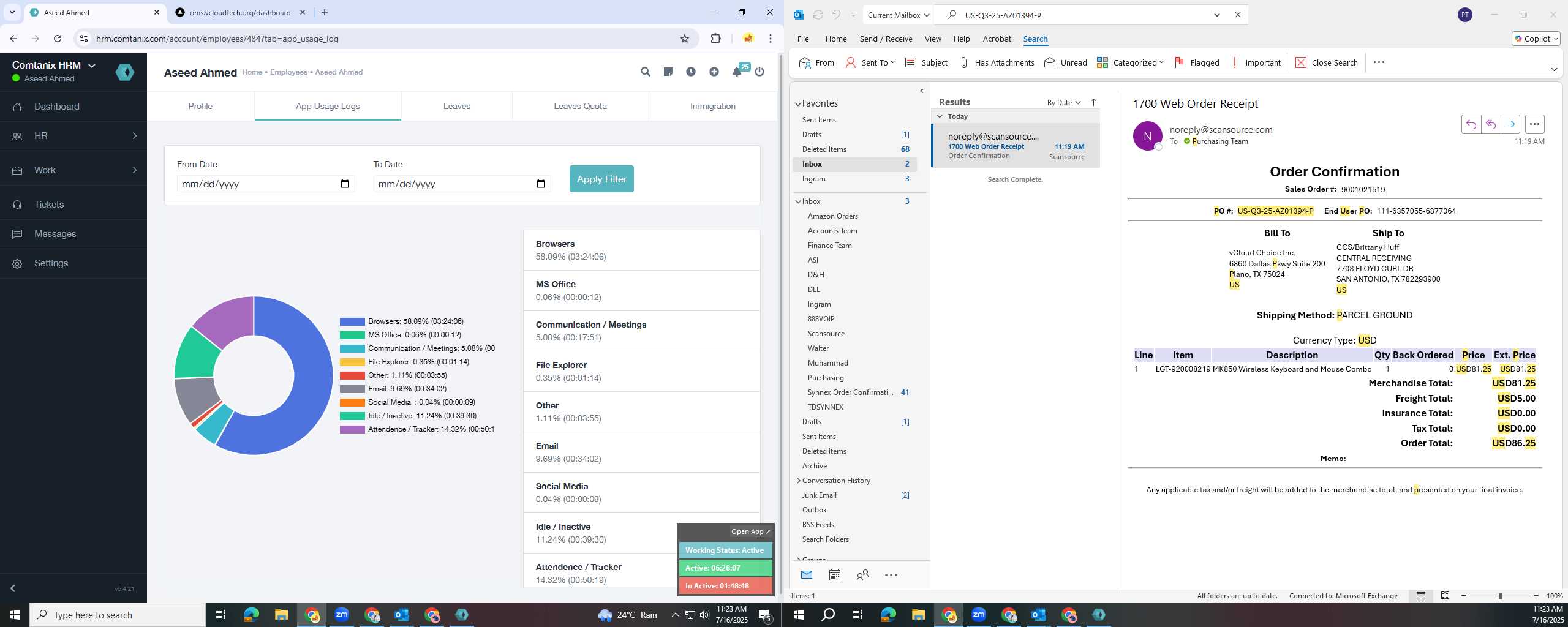The image size is (1568, 627).
Task: Expand the HR menu in HRM sidebar
Action: 73,136
